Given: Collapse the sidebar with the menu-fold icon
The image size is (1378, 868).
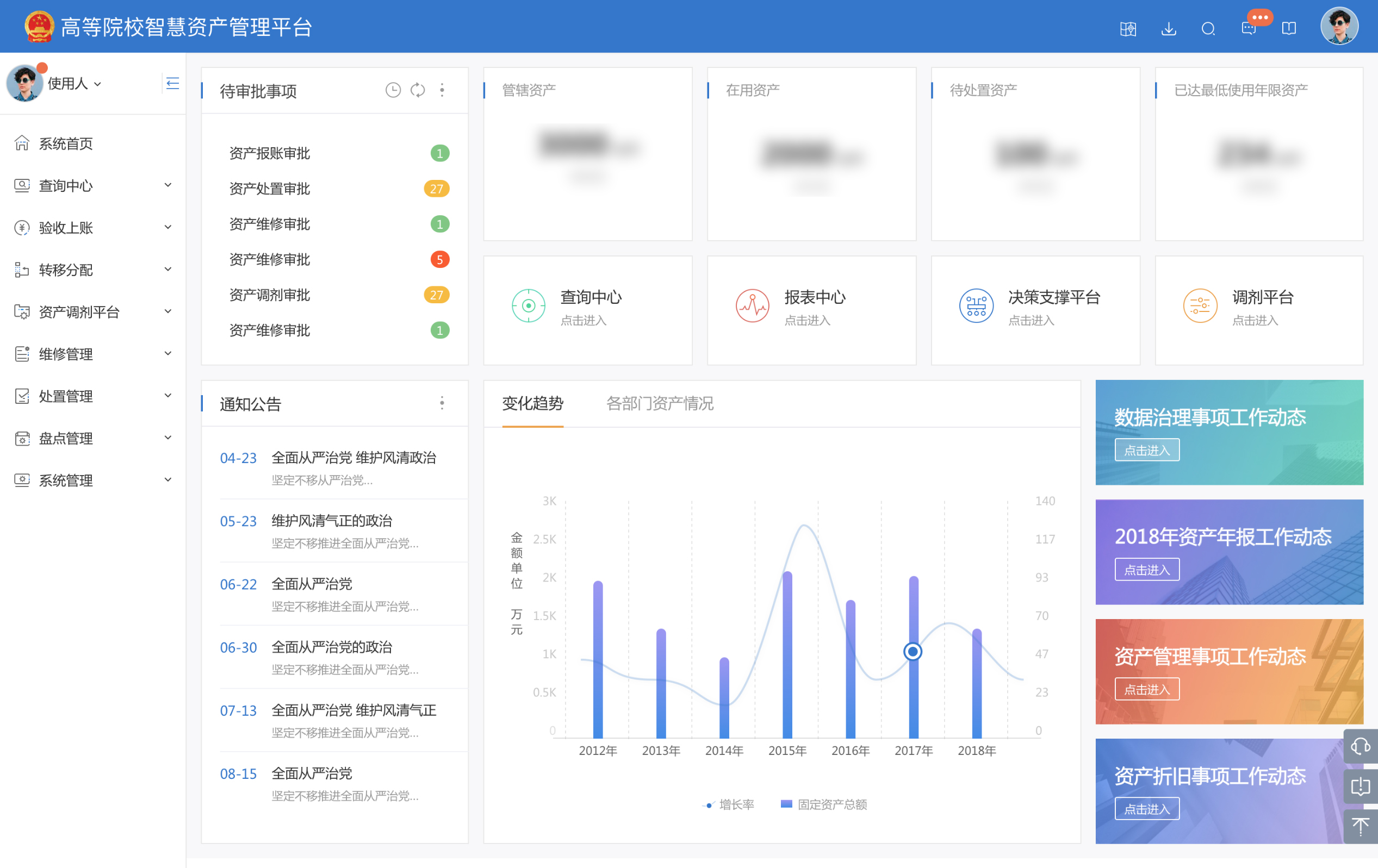Looking at the screenshot, I should point(172,84).
